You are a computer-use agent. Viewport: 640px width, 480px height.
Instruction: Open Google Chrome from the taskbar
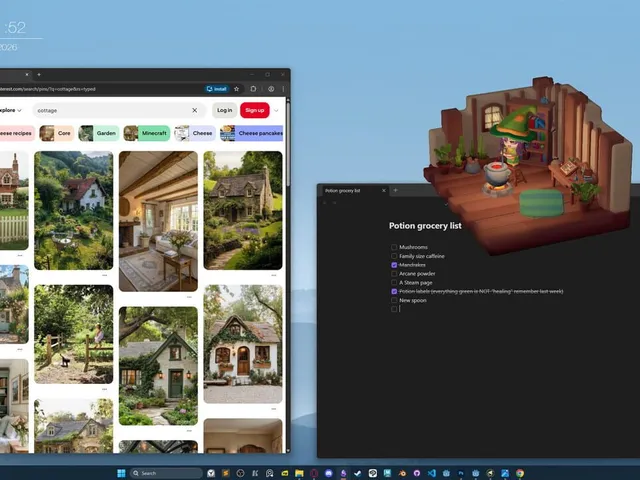click(520, 473)
